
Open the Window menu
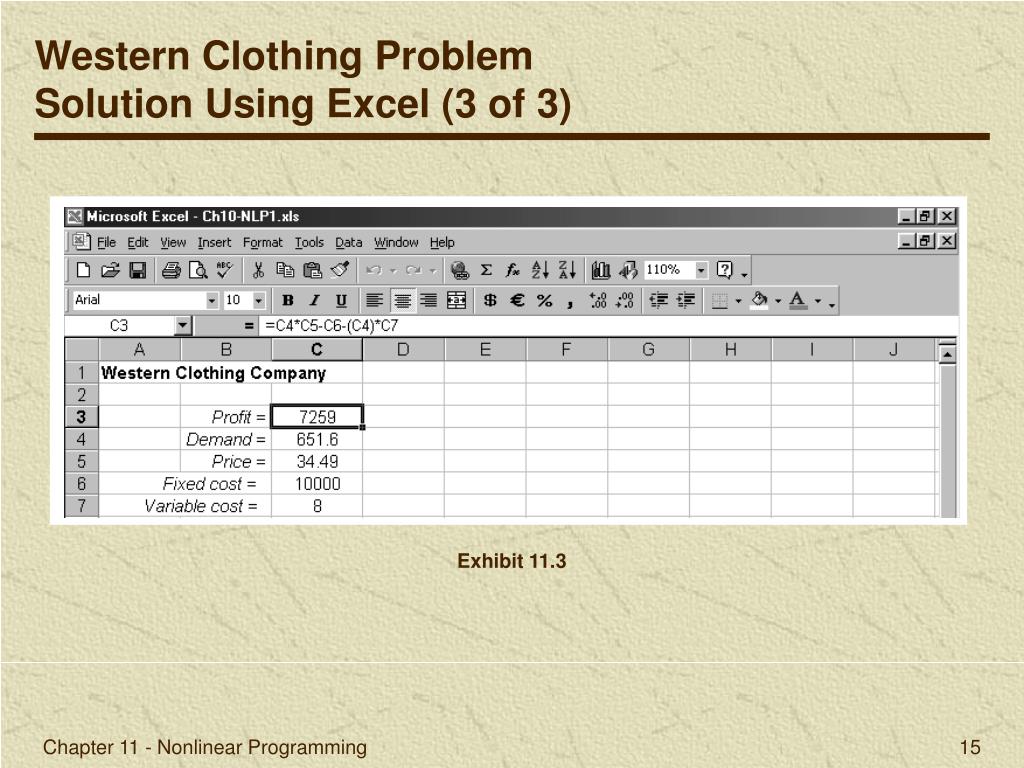pyautogui.click(x=396, y=242)
